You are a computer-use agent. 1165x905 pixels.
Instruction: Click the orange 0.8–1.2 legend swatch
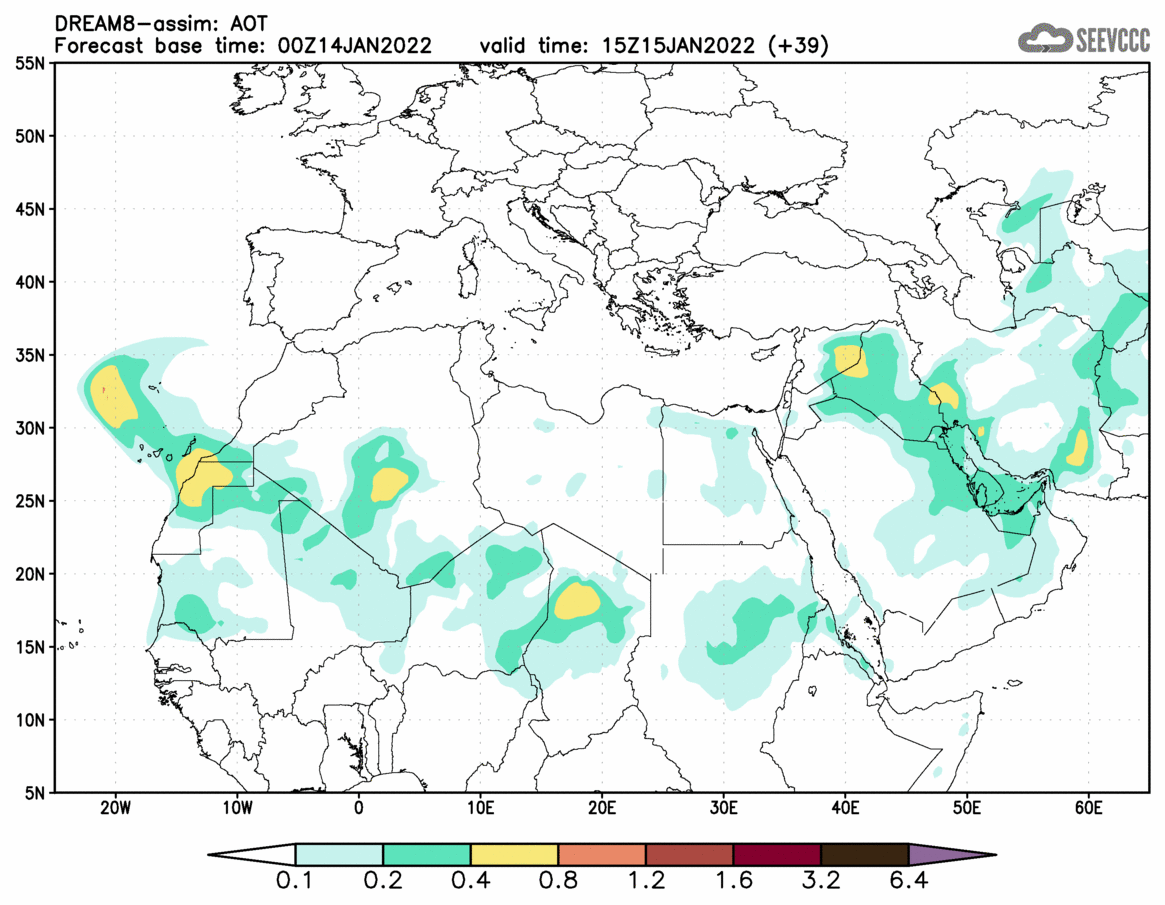tap(602, 854)
